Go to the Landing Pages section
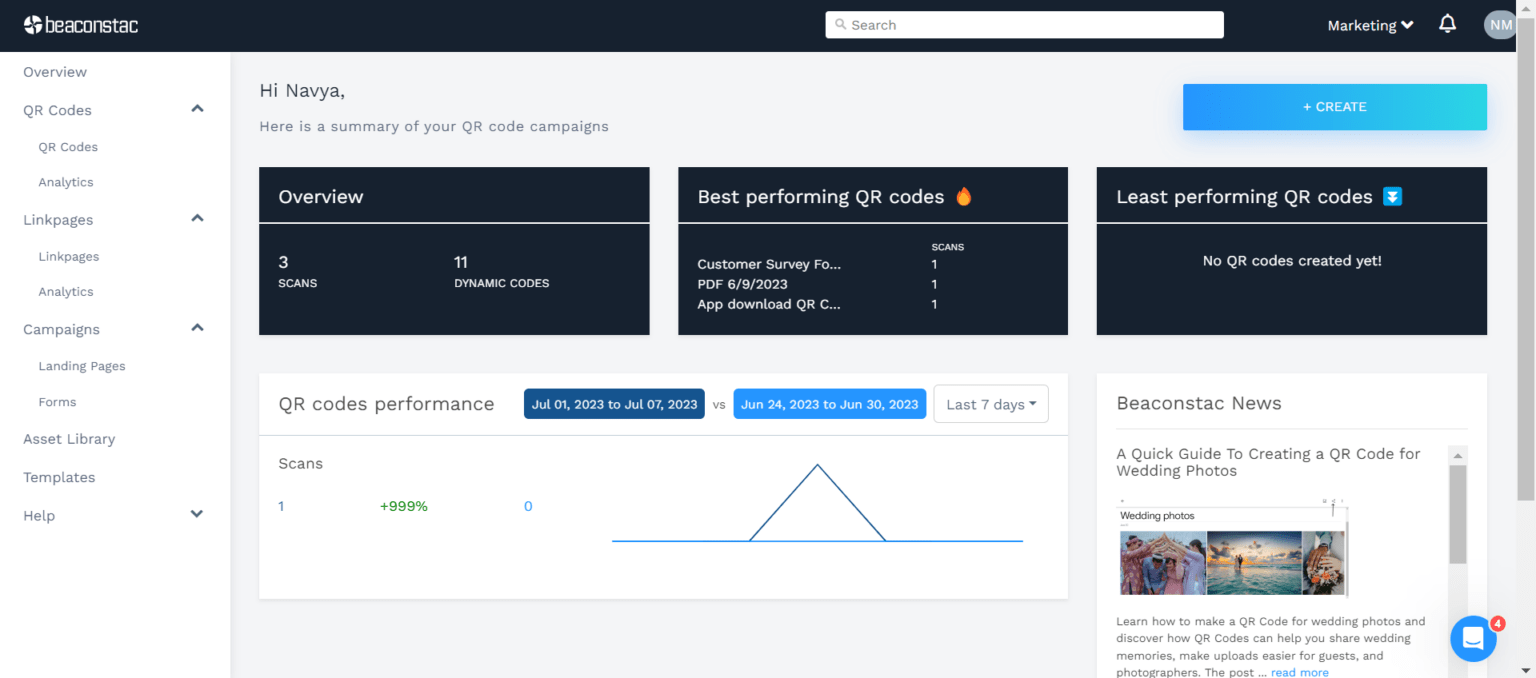 [x=81, y=365]
